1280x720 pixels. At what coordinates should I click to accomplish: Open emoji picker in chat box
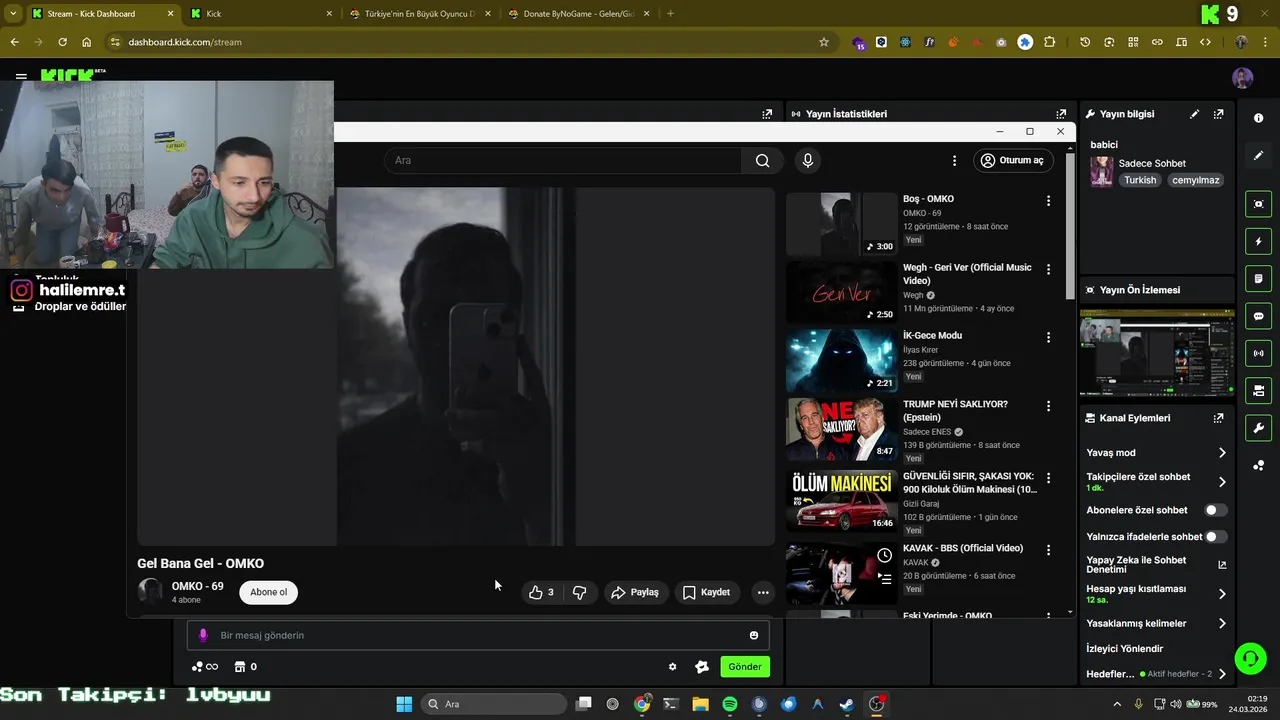(x=754, y=635)
